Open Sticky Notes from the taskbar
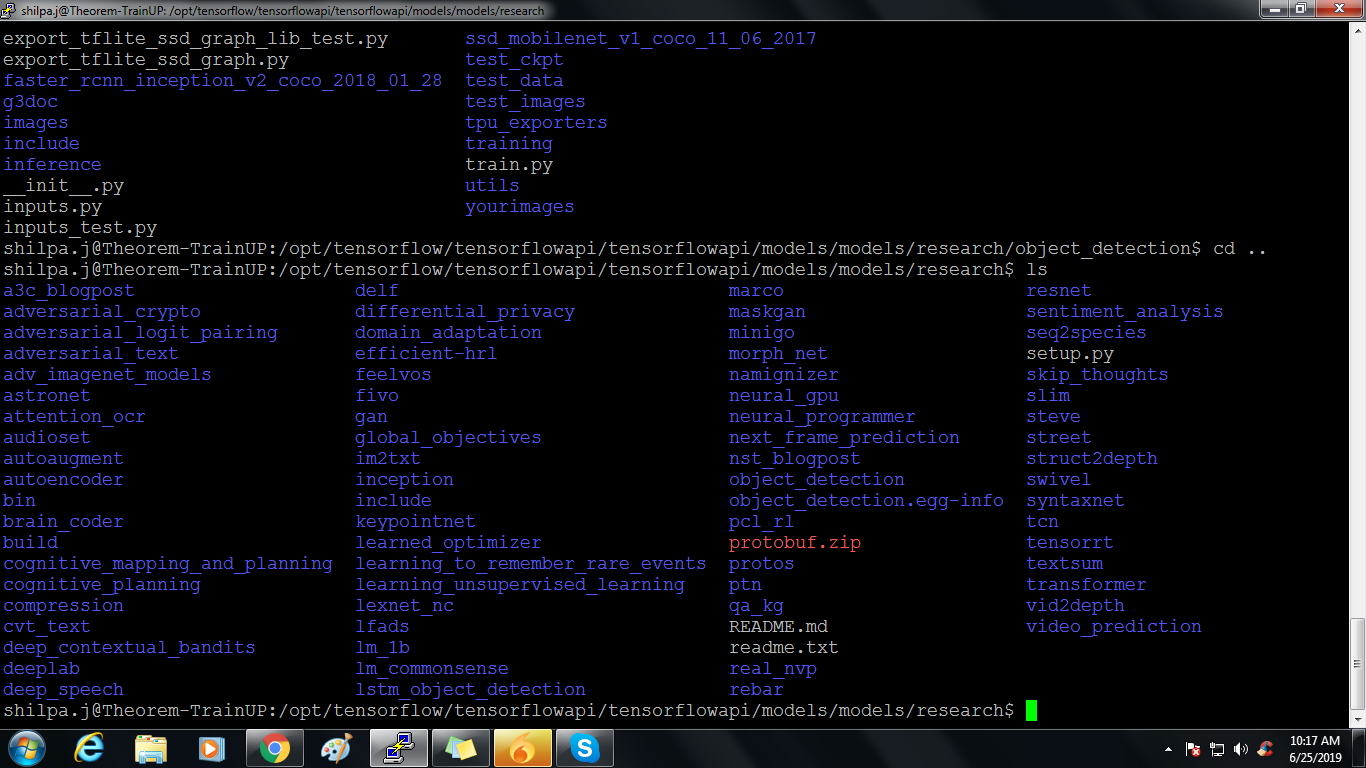 pyautogui.click(x=460, y=747)
